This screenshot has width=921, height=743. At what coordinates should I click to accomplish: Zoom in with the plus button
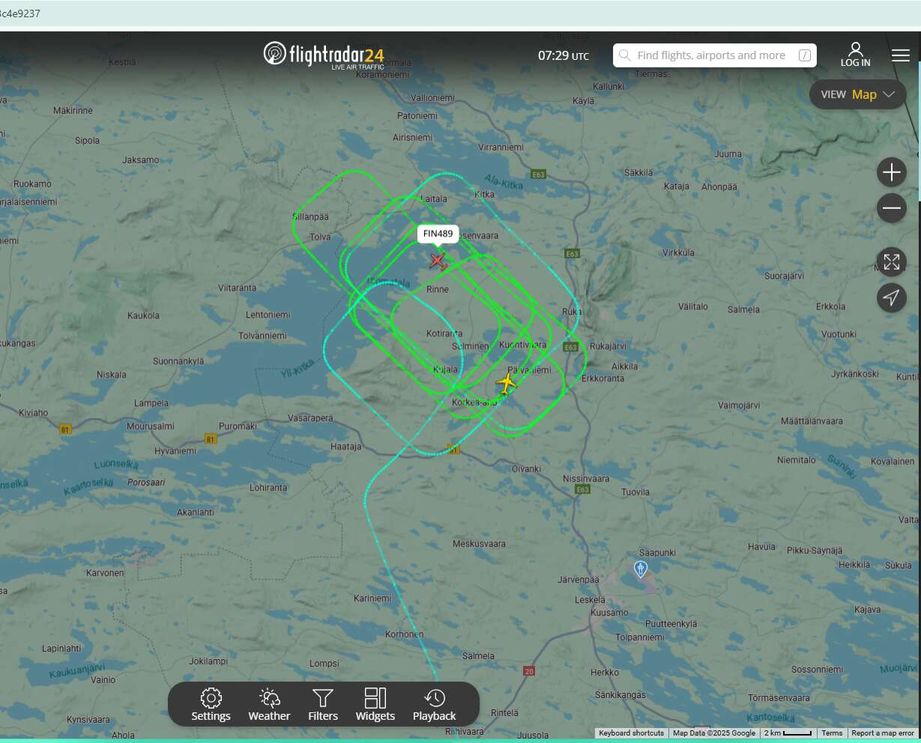point(891,173)
